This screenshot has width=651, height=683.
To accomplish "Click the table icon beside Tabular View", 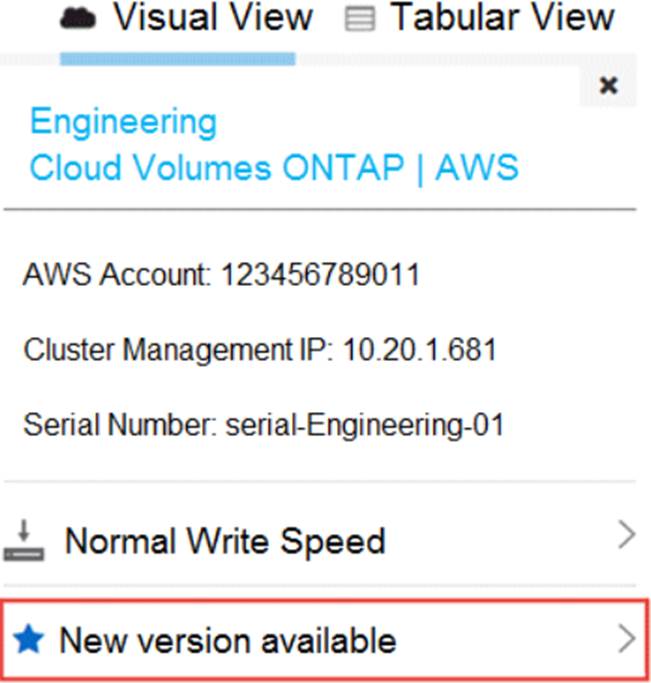I will tap(357, 19).
